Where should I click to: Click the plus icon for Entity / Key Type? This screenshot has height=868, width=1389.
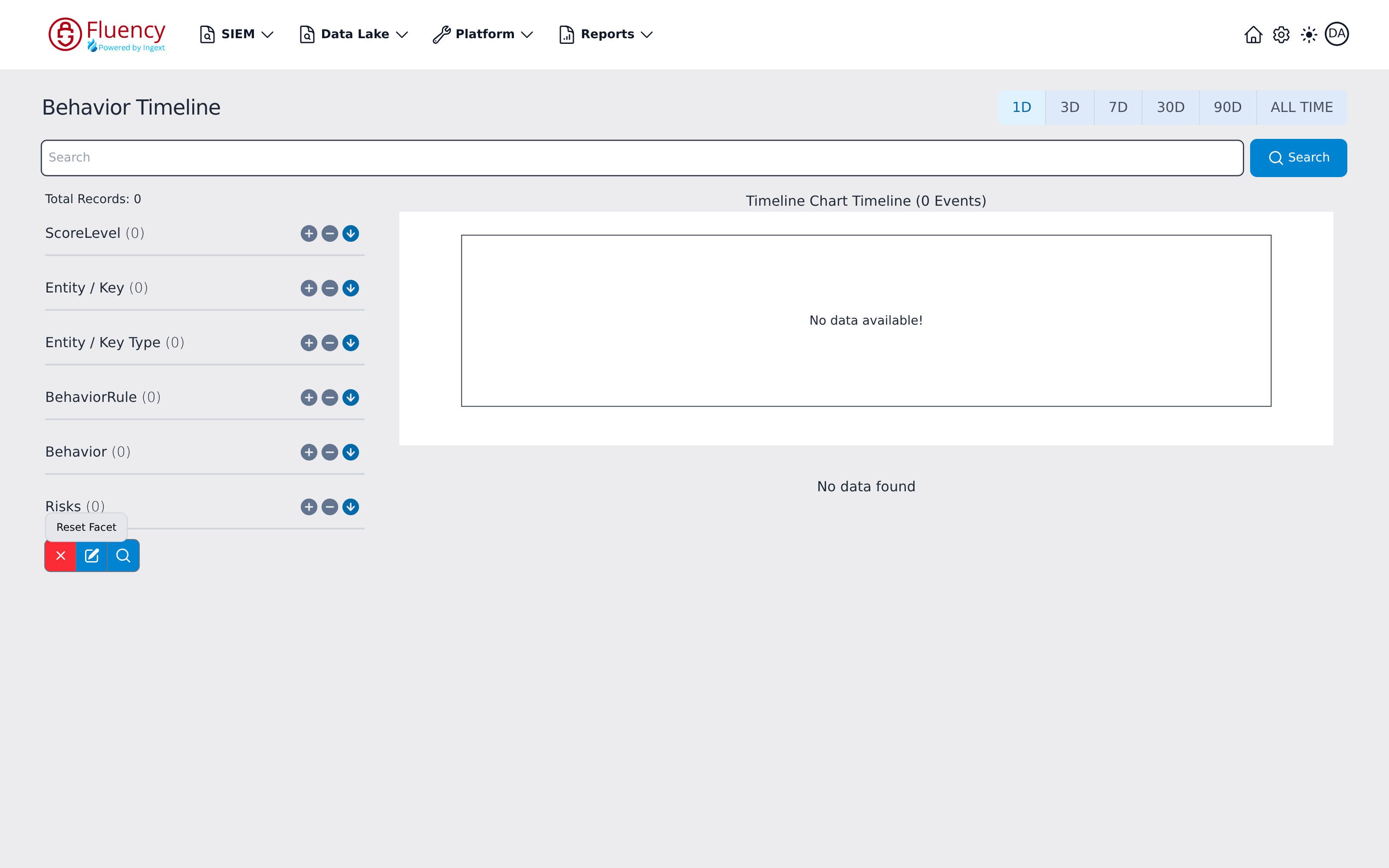(x=309, y=343)
